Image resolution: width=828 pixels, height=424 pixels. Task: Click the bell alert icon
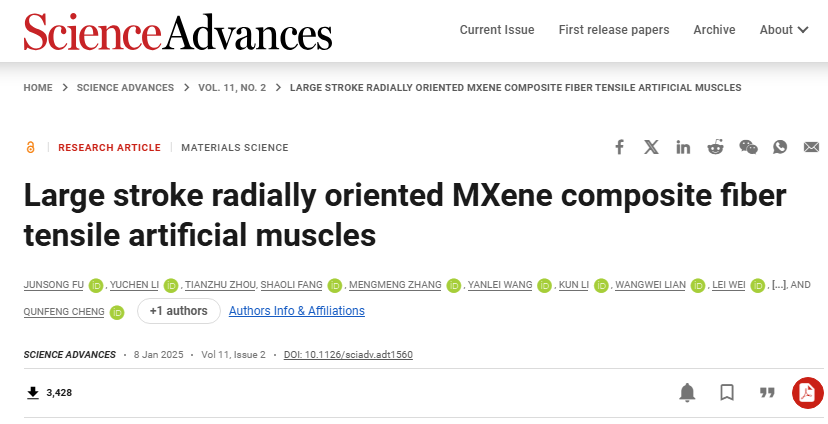pos(687,392)
